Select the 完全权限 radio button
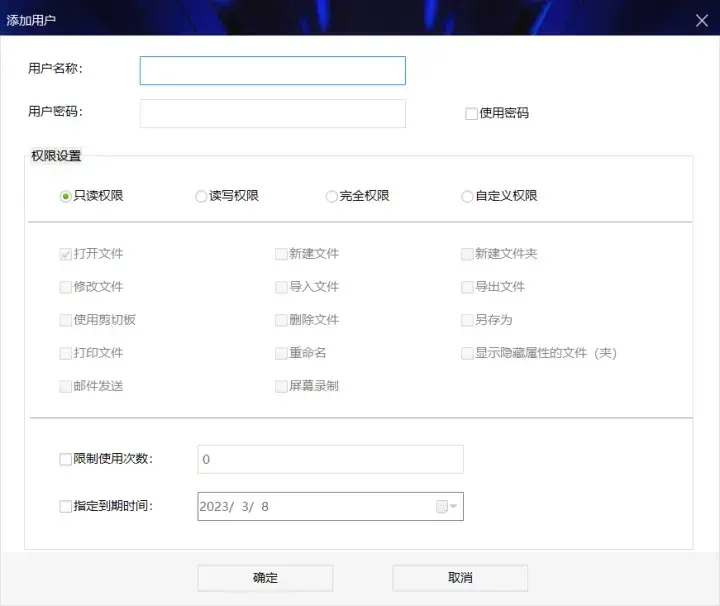The width and height of the screenshot is (720, 606). (332, 196)
